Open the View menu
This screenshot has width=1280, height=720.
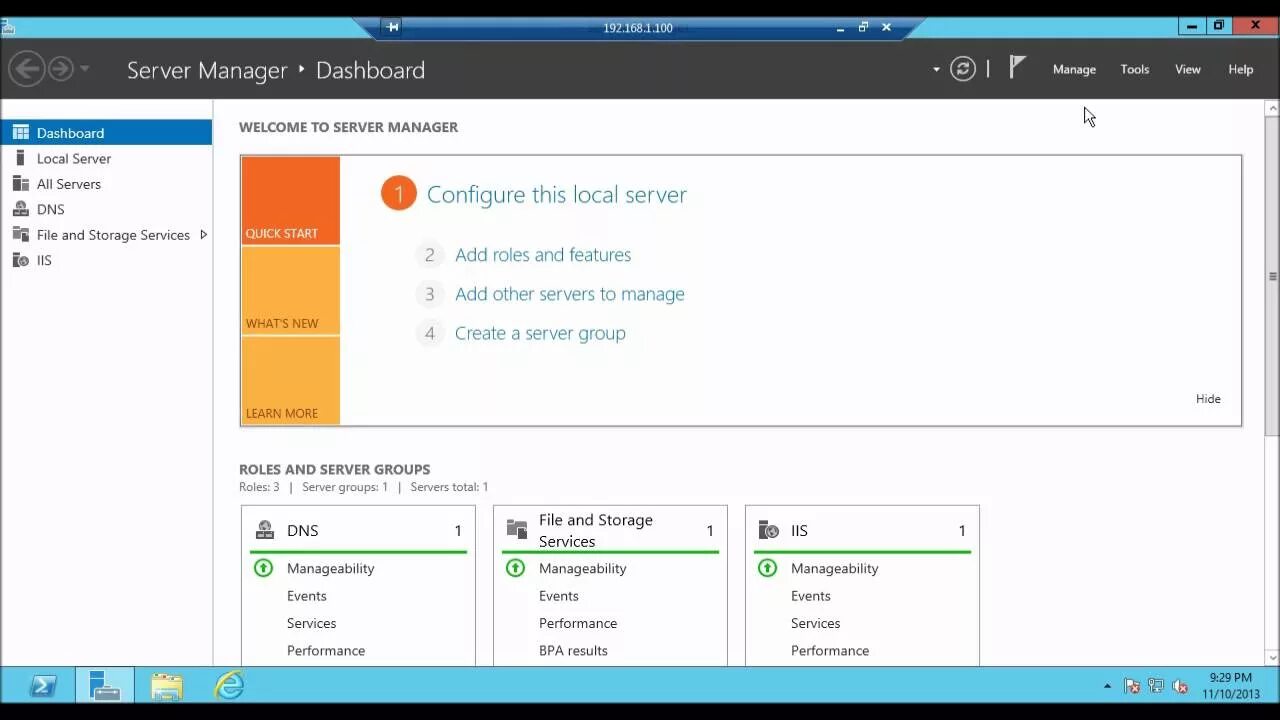point(1187,69)
